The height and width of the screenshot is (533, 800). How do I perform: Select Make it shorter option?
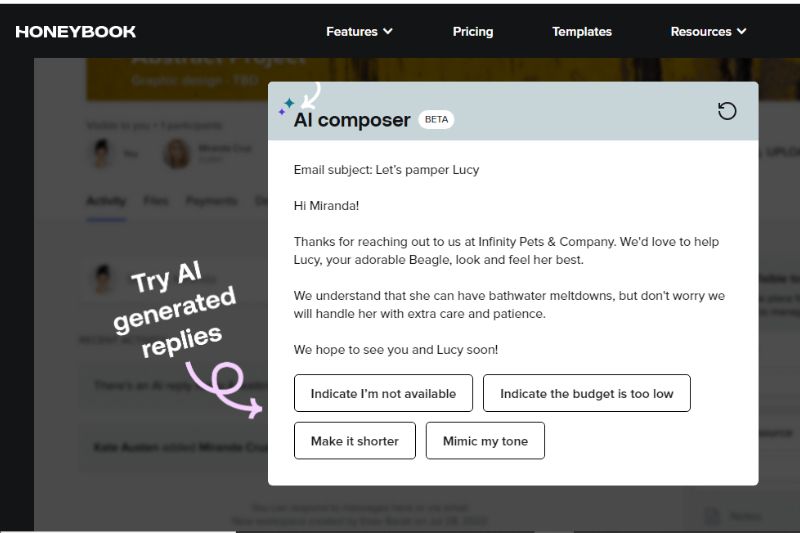click(x=355, y=441)
